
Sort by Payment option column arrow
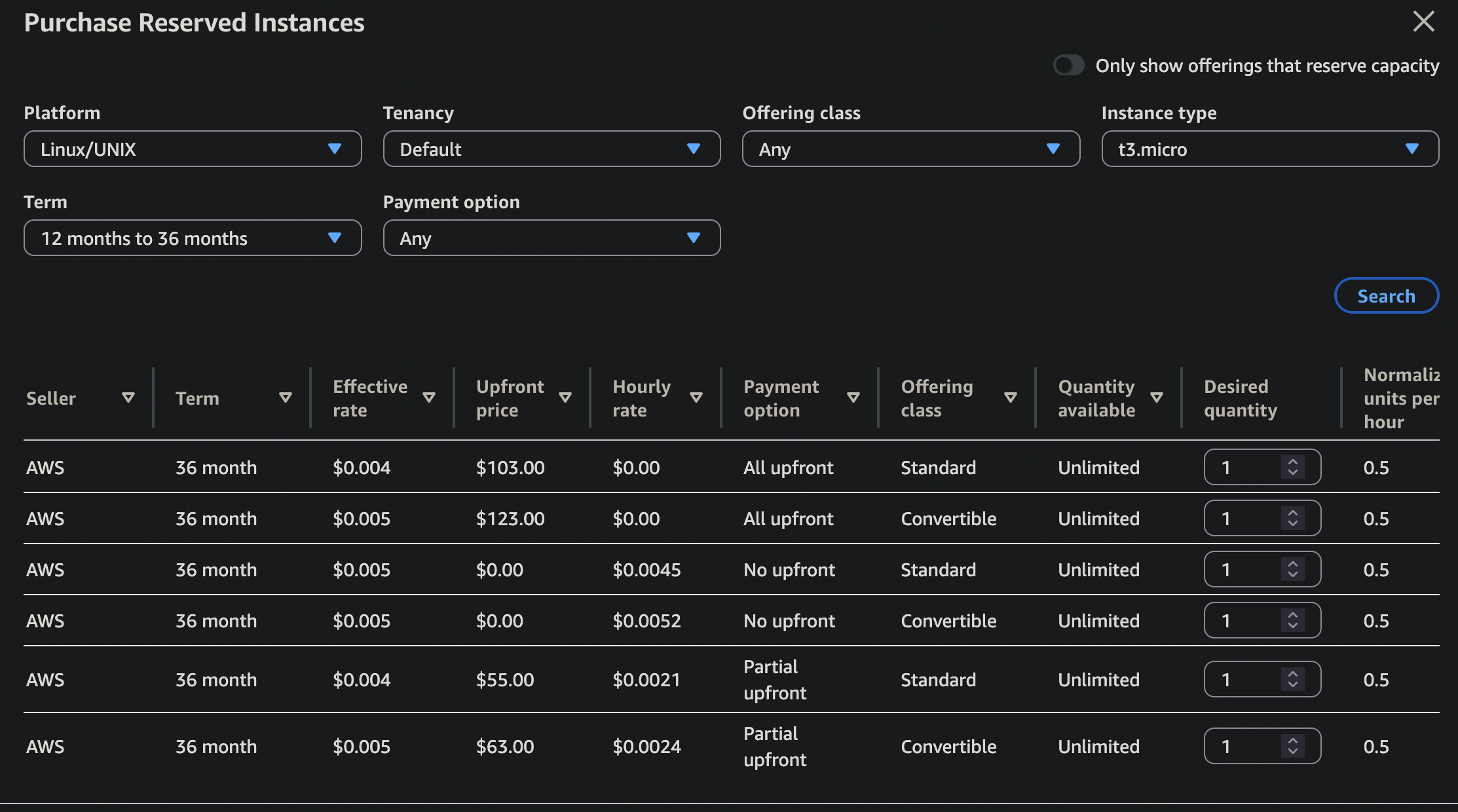tap(853, 397)
